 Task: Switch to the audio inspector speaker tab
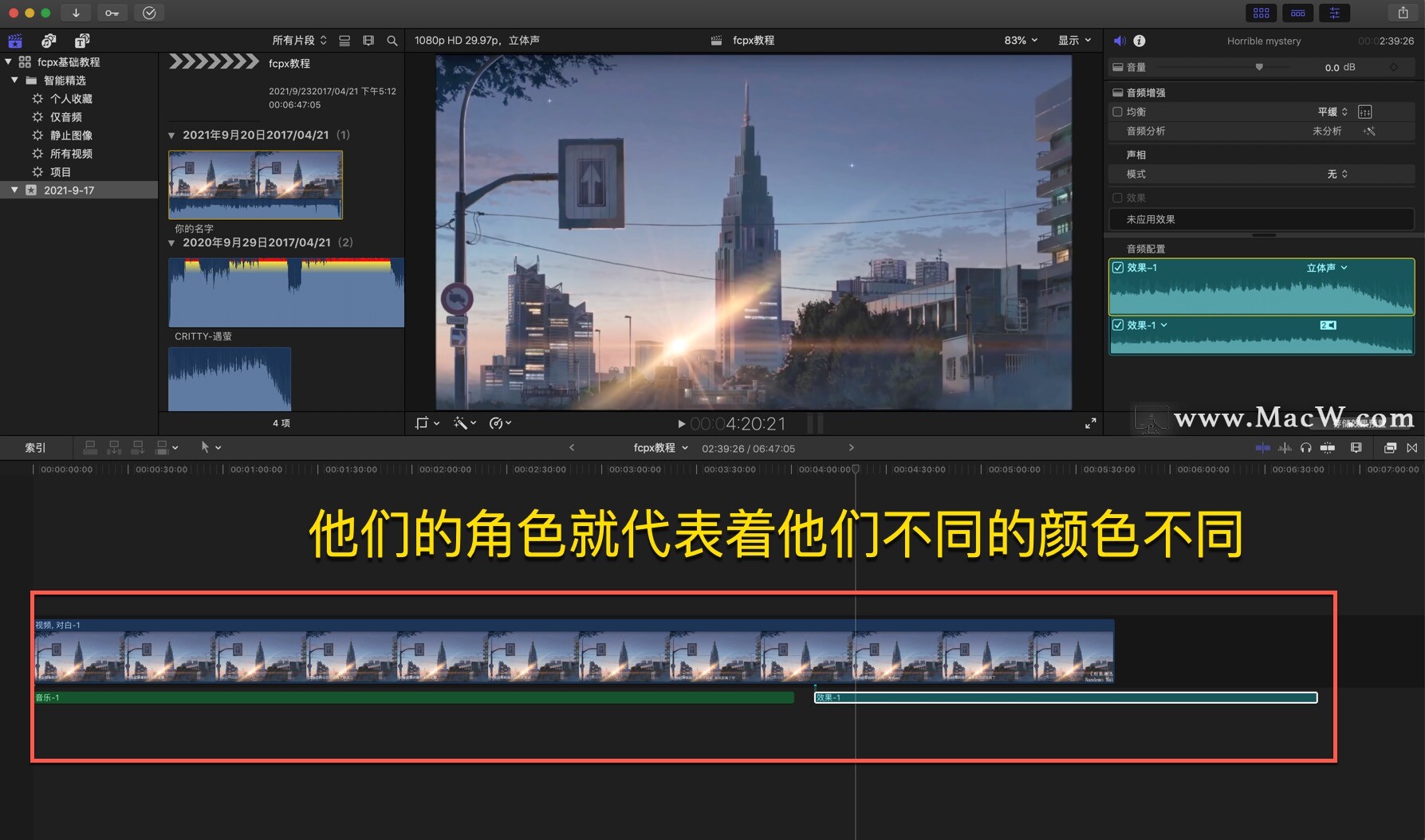coord(1120,41)
